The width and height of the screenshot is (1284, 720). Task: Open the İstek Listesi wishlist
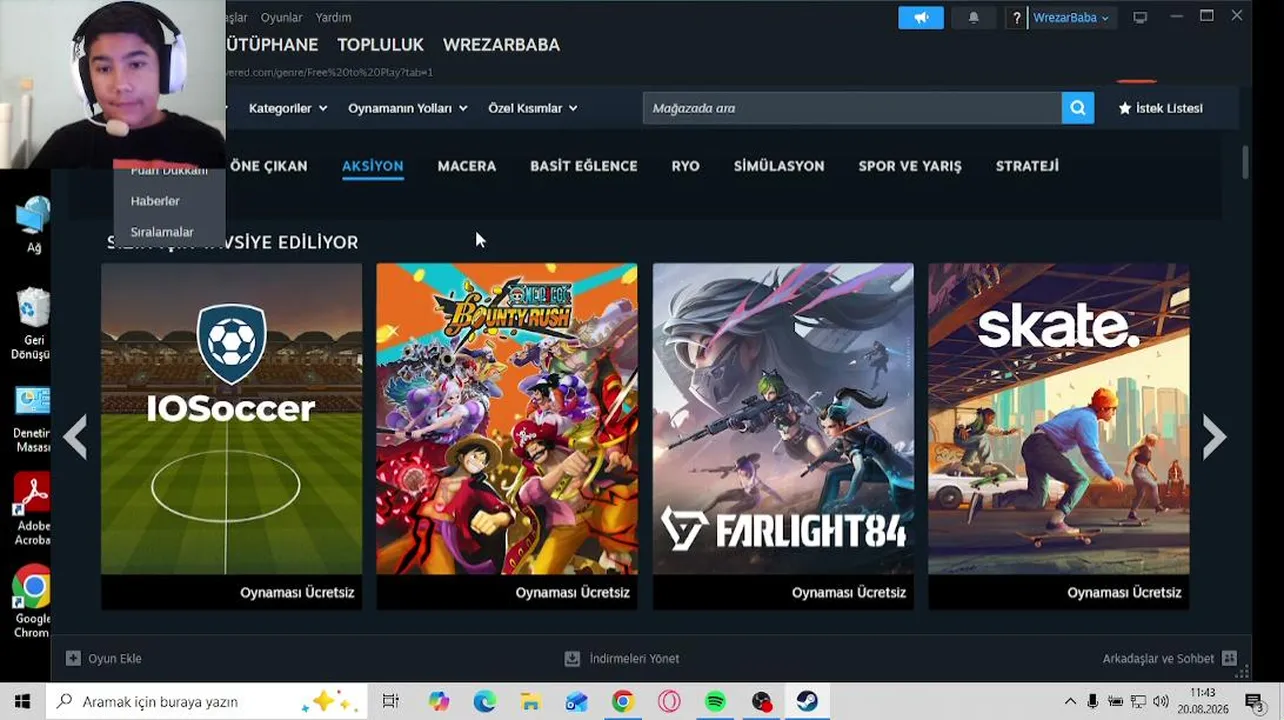(1160, 108)
